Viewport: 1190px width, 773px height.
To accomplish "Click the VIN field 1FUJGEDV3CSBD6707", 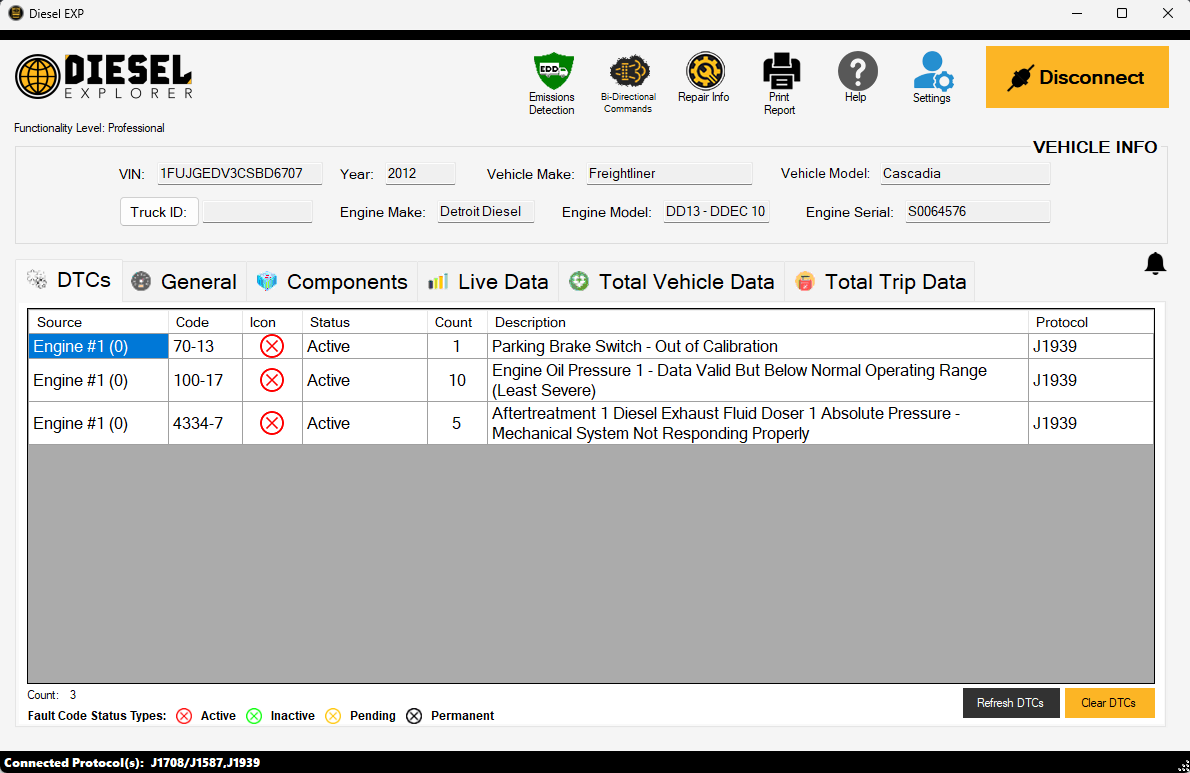I will 239,174.
